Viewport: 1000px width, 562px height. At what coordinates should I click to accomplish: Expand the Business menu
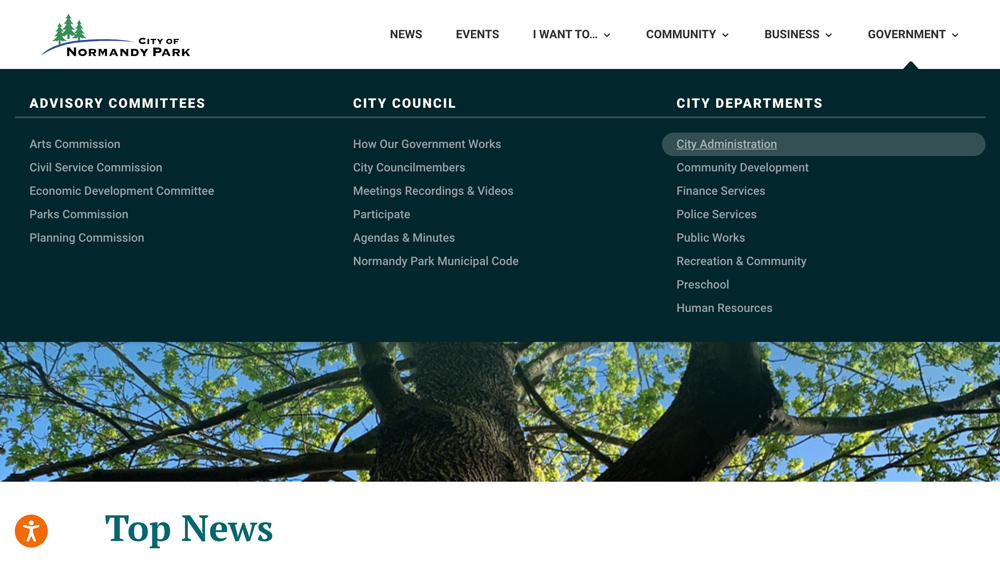coord(798,34)
